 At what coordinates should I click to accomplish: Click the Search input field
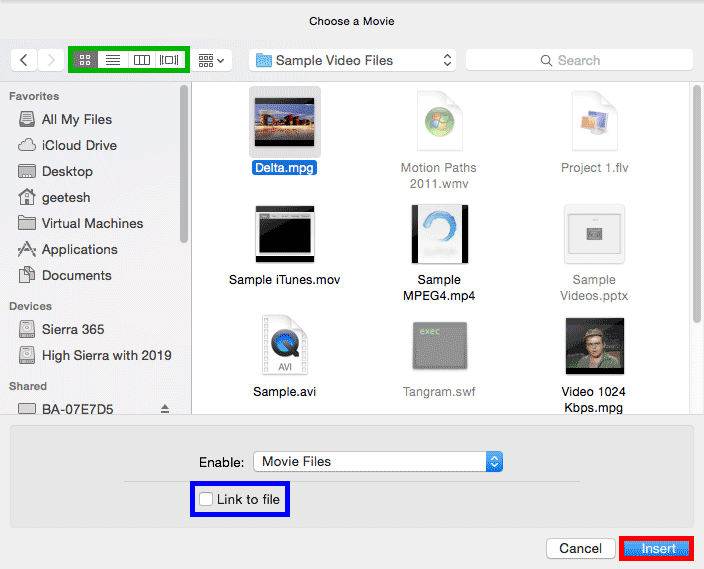[579, 60]
